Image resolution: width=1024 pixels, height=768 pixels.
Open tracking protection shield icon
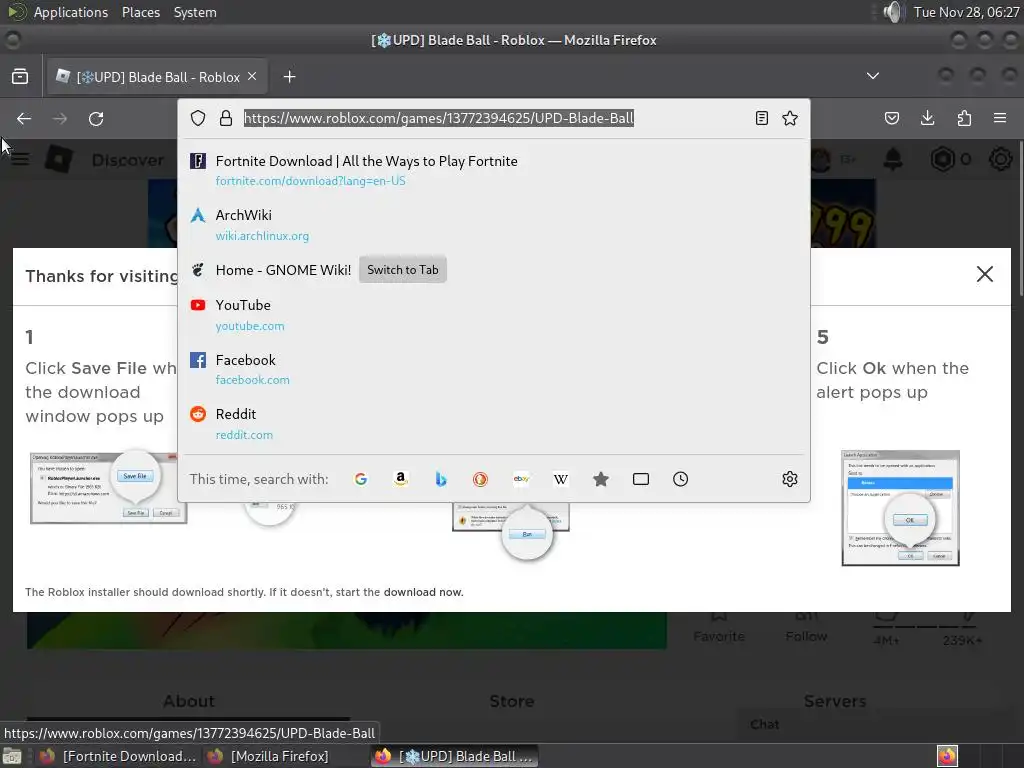pyautogui.click(x=198, y=118)
